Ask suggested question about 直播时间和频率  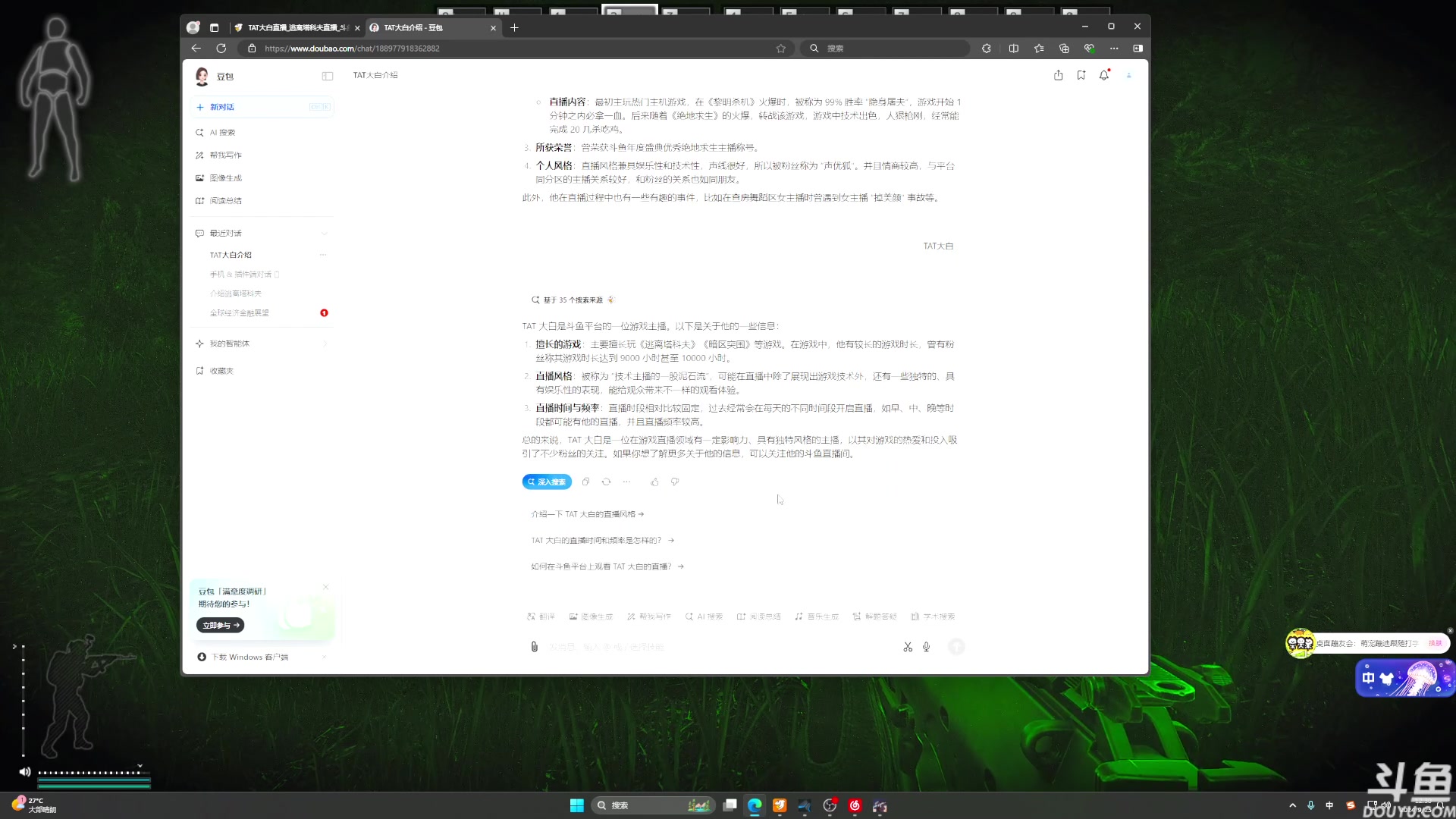coord(603,541)
